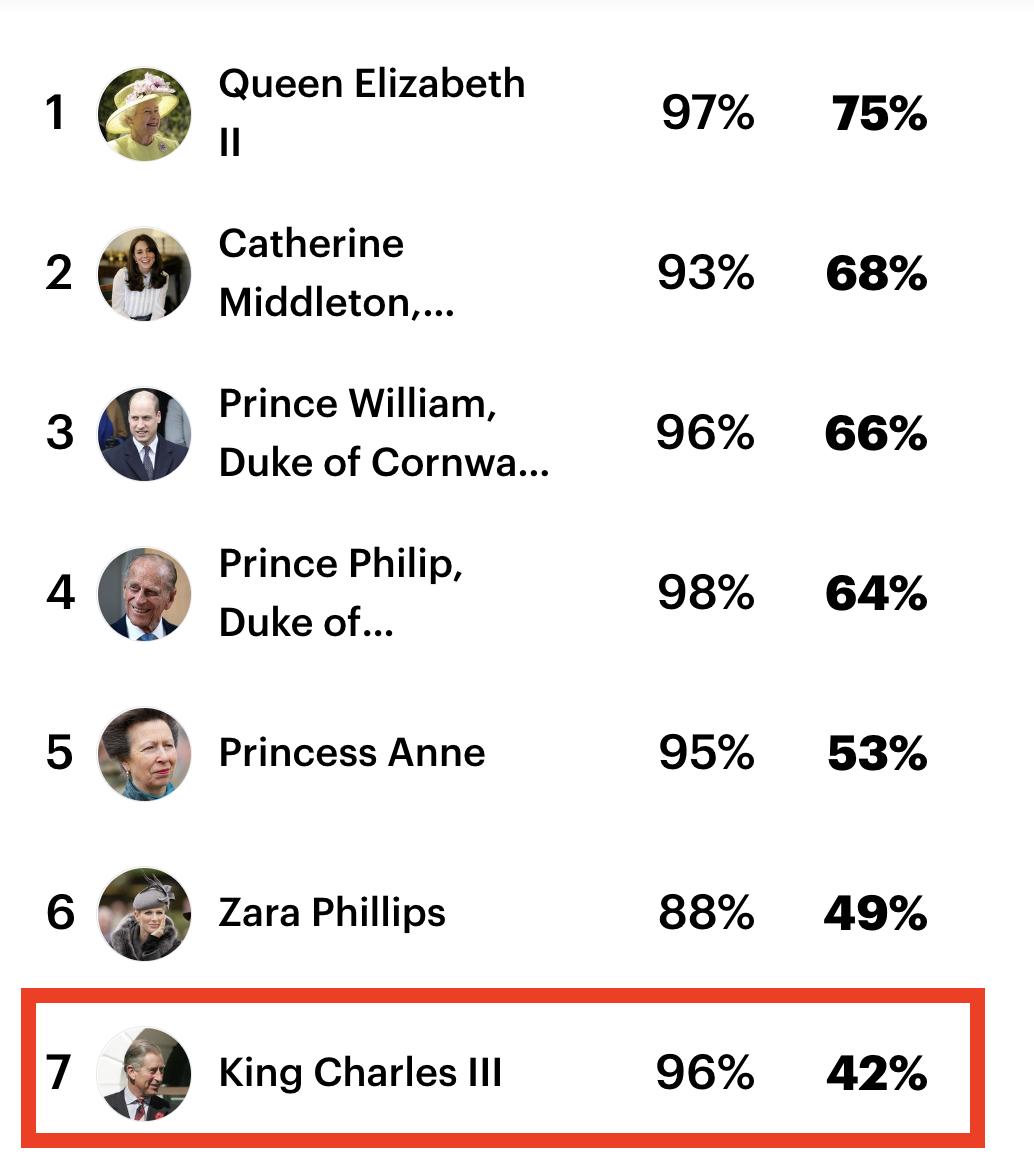The image size is (1034, 1162).
Task: Click the avatar in the Prince Philip row
Action: 144,594
